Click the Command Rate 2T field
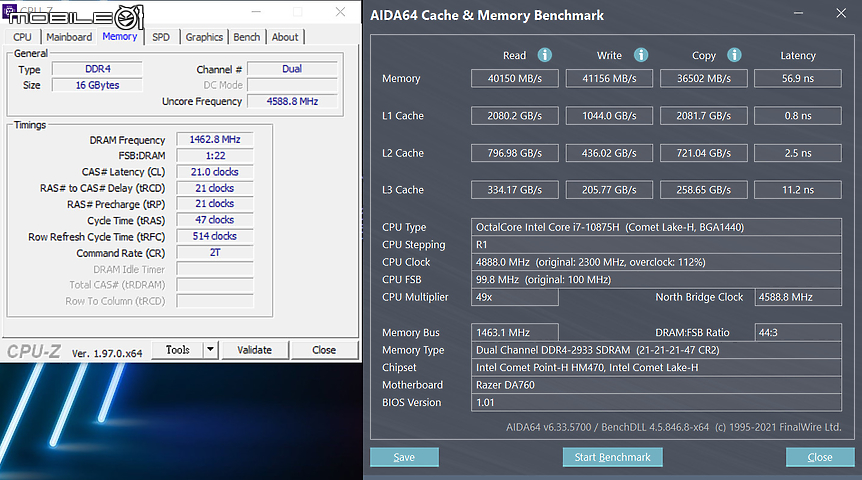The height and width of the screenshot is (480, 862). tap(215, 252)
